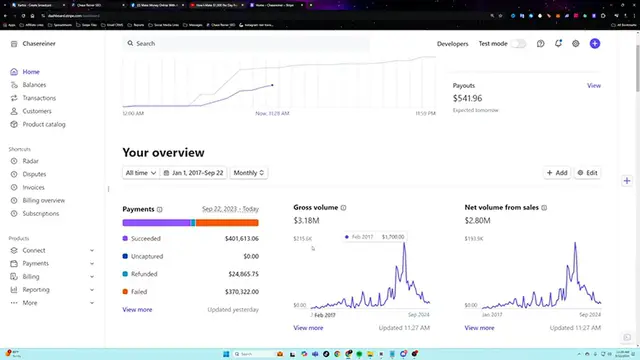This screenshot has width=640, height=360.
Task: Open settings gear in Stripe header
Action: 576,44
